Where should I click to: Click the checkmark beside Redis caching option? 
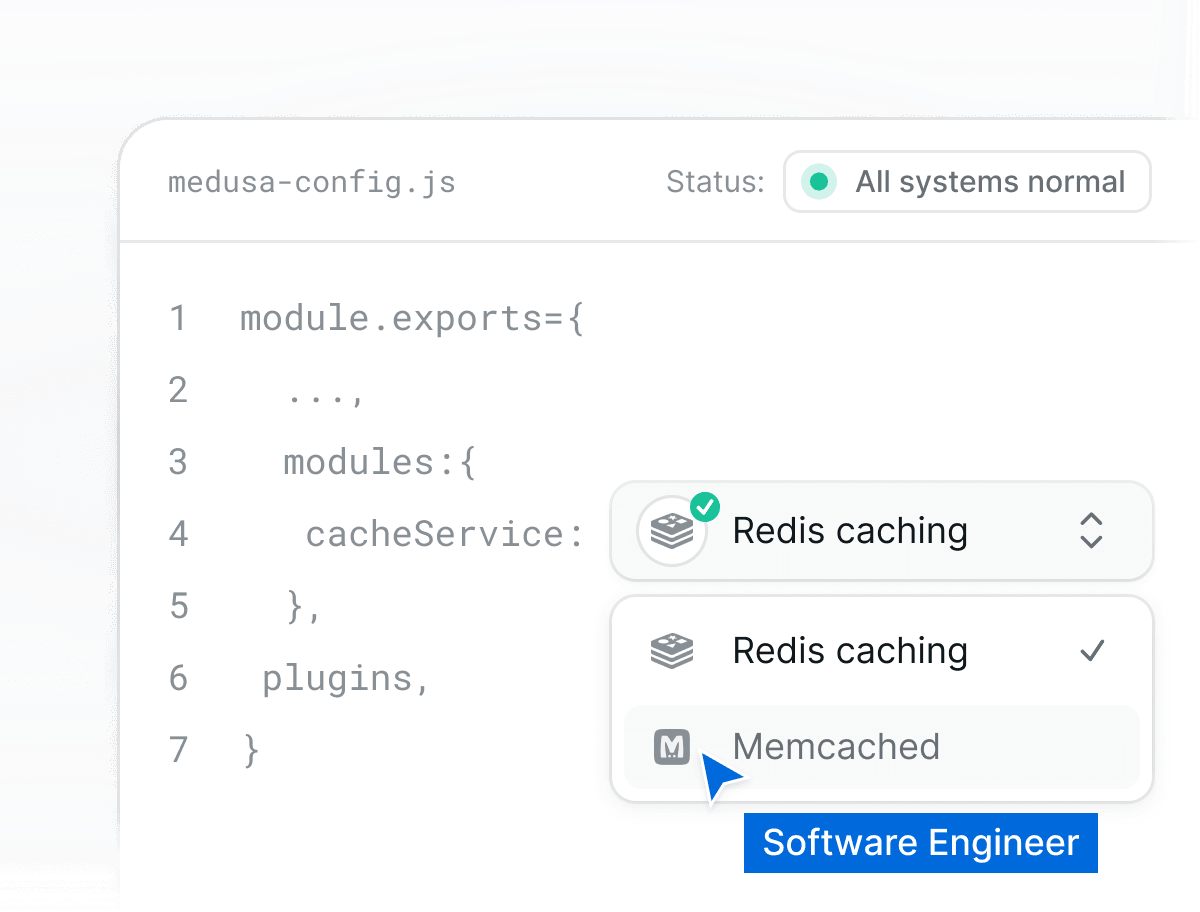(1092, 651)
